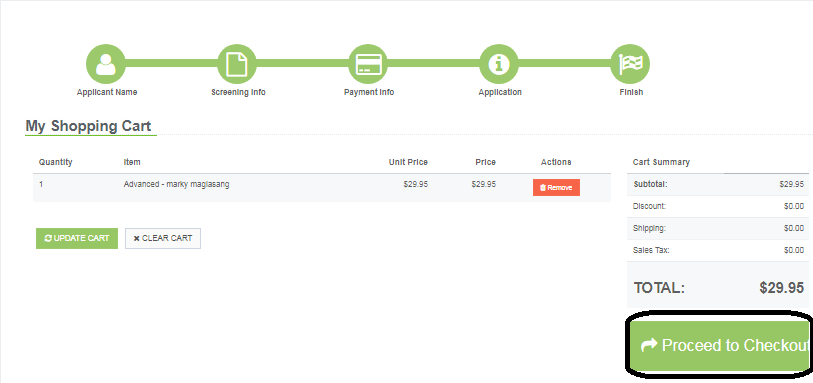Proceed to Checkout
Image resolution: width=813 pixels, height=383 pixels.
coord(720,345)
